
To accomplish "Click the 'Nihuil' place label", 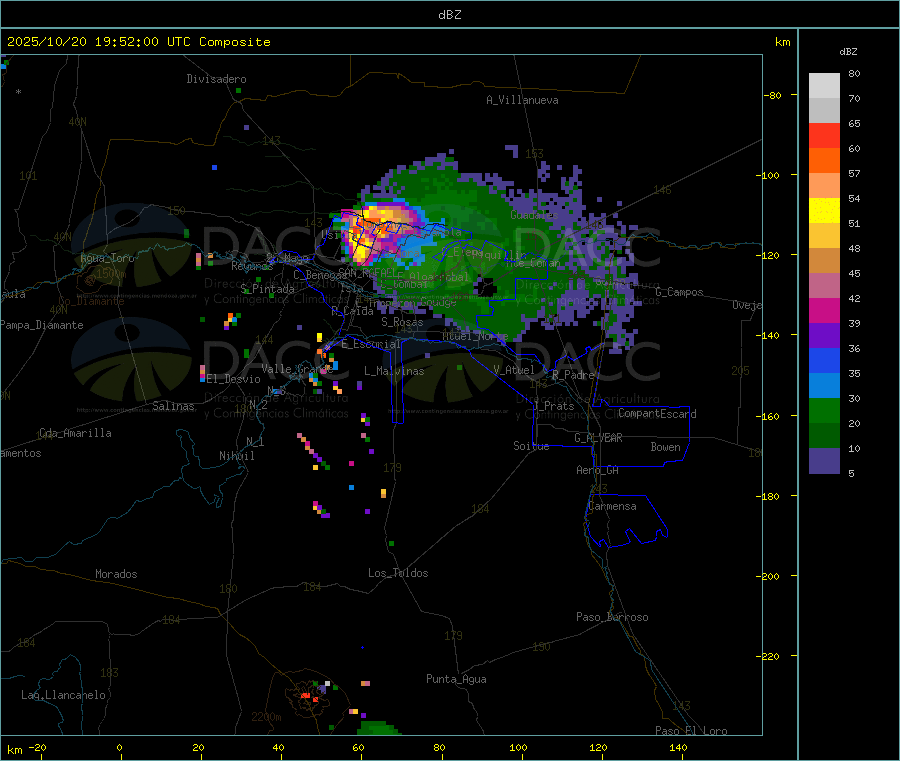I will click(x=236, y=456).
